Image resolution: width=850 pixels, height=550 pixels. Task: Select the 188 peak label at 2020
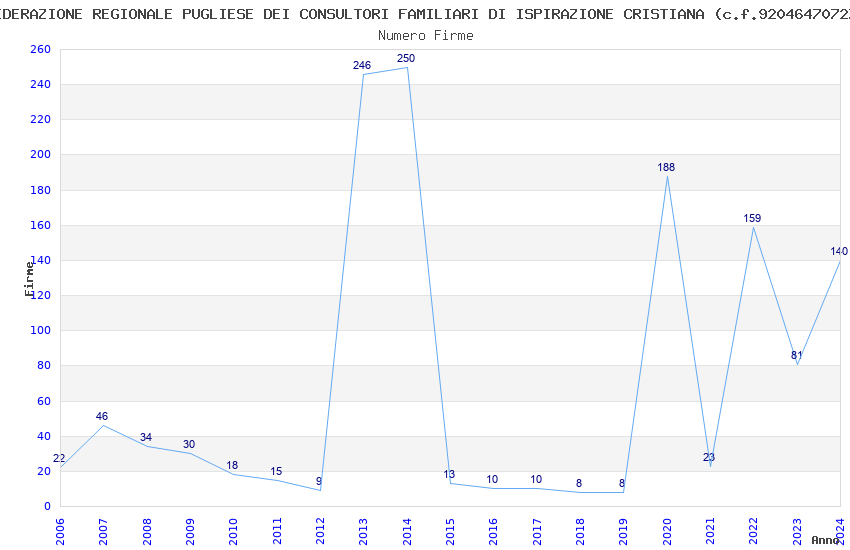[666, 167]
